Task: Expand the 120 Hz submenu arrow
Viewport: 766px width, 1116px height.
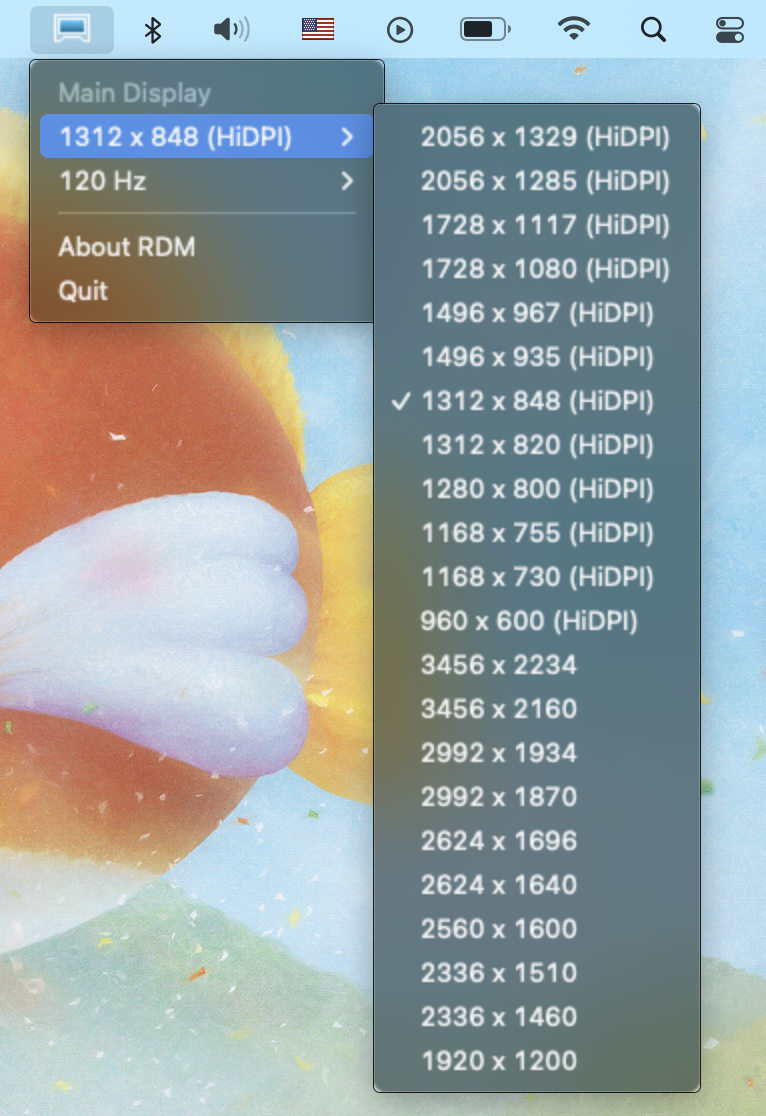Action: 347,181
